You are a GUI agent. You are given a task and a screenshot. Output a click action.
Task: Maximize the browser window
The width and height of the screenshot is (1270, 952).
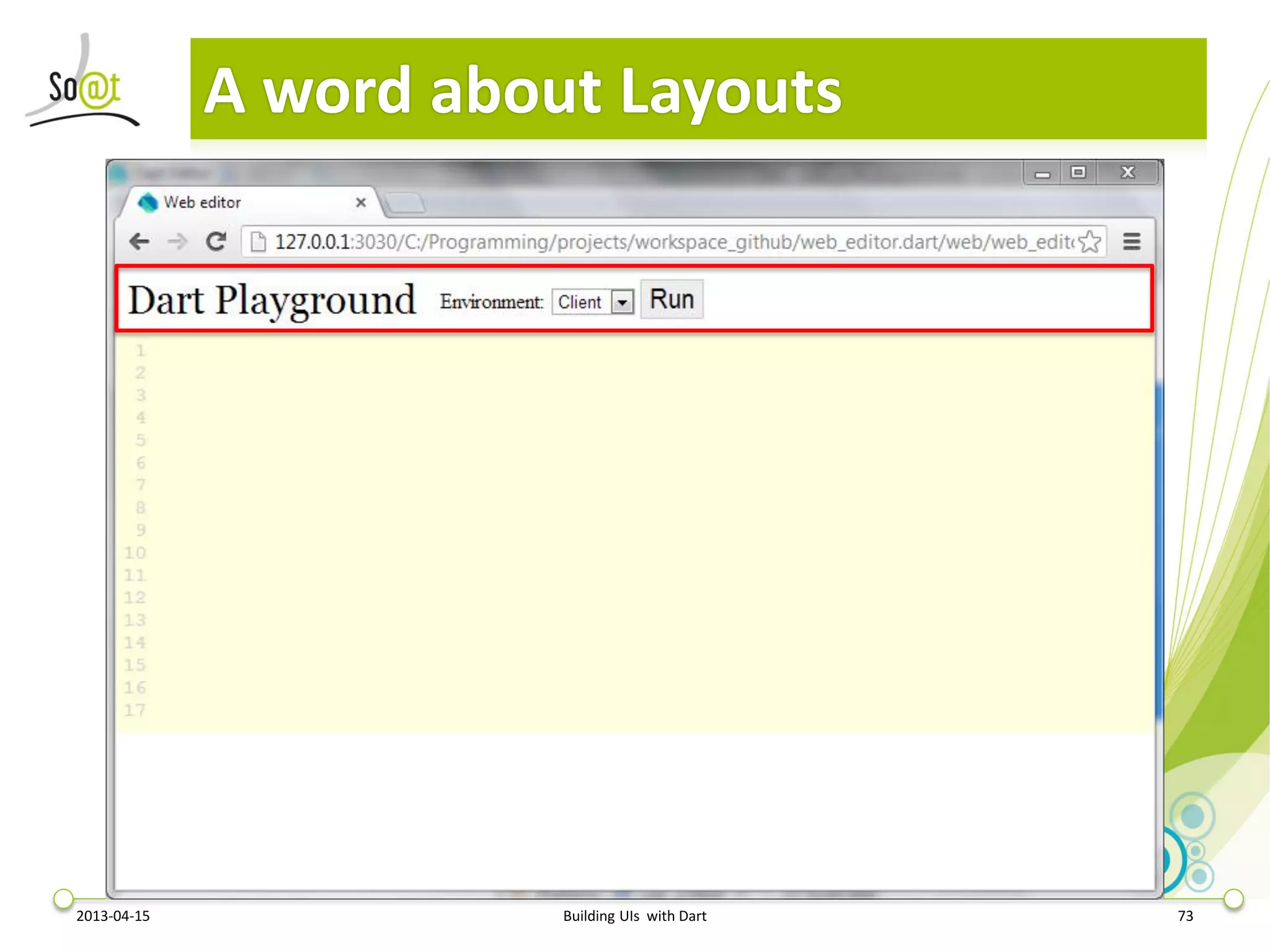coord(1078,172)
